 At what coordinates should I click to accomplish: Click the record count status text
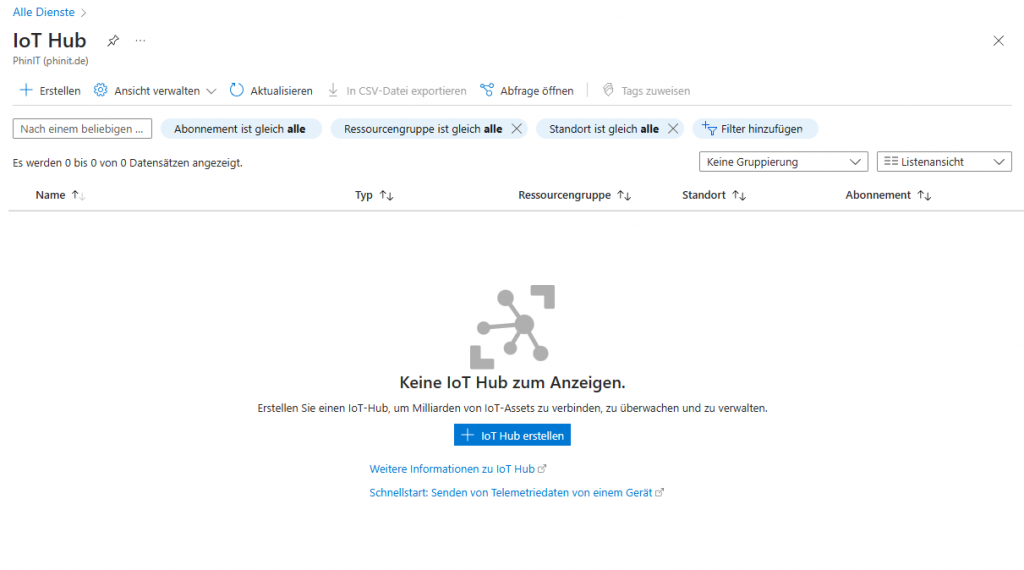127,163
